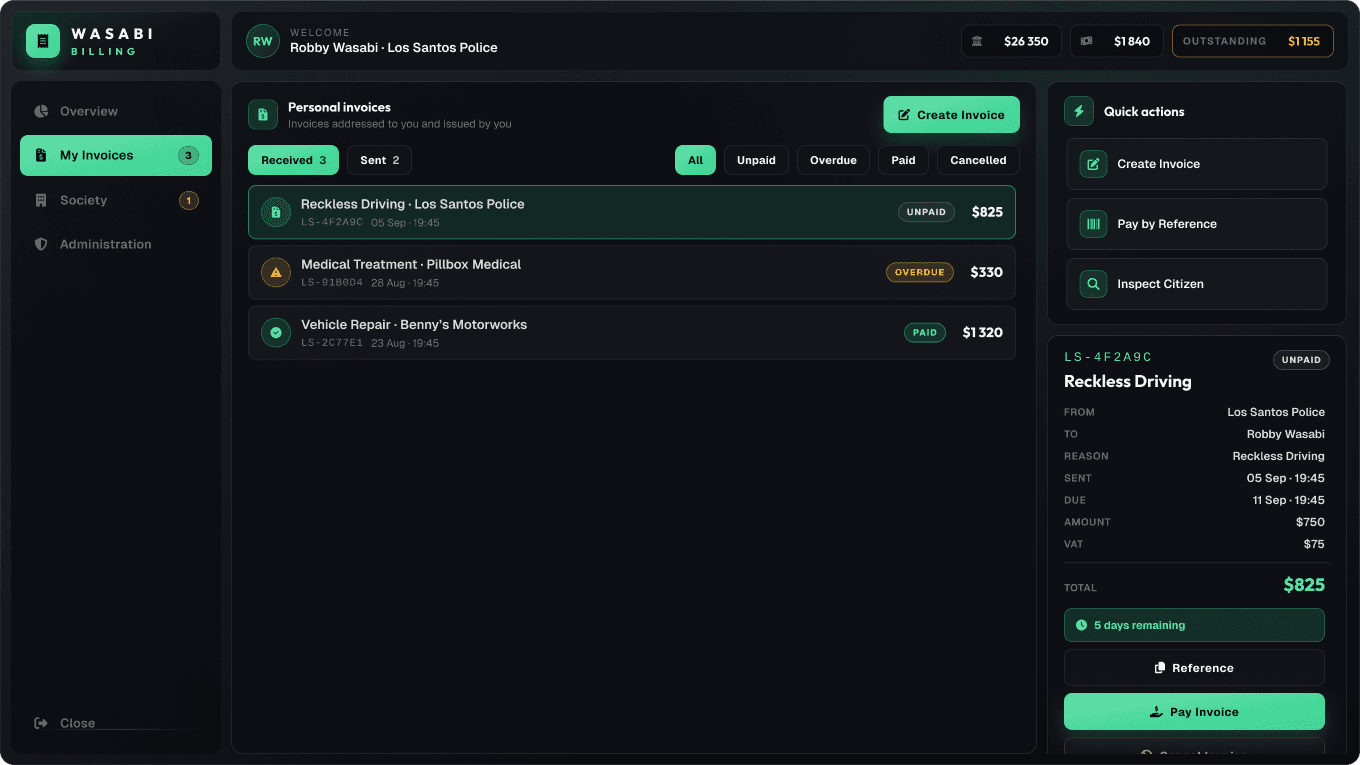Click the total amount $825 in details

coord(1304,585)
